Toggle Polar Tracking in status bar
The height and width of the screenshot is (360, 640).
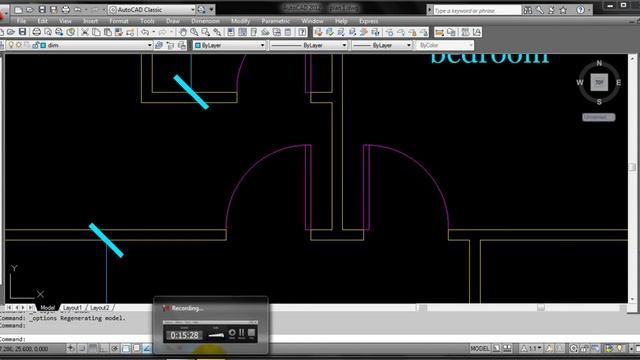pyautogui.click(x=115, y=349)
